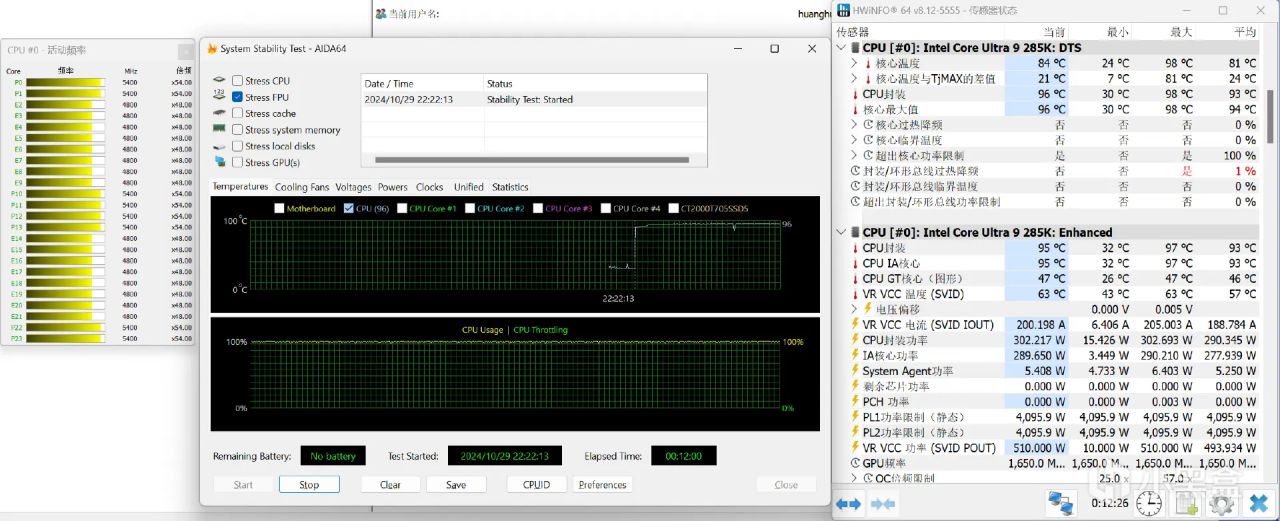This screenshot has height=521, width=1280.
Task: Click lightning icon of PCH 功率 row
Action: point(854,401)
